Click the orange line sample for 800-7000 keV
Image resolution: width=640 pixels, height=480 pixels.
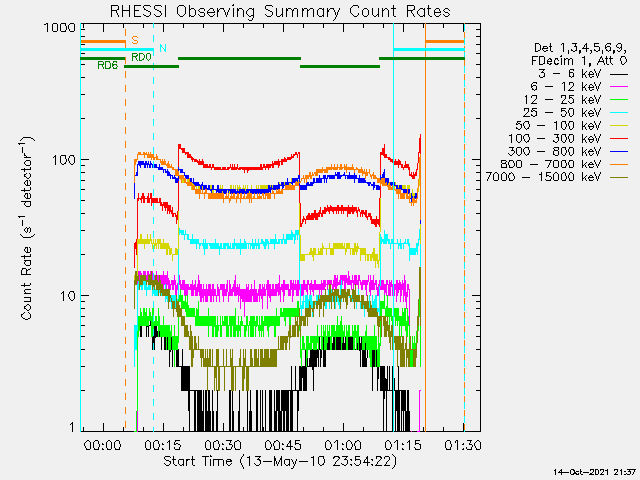point(619,164)
